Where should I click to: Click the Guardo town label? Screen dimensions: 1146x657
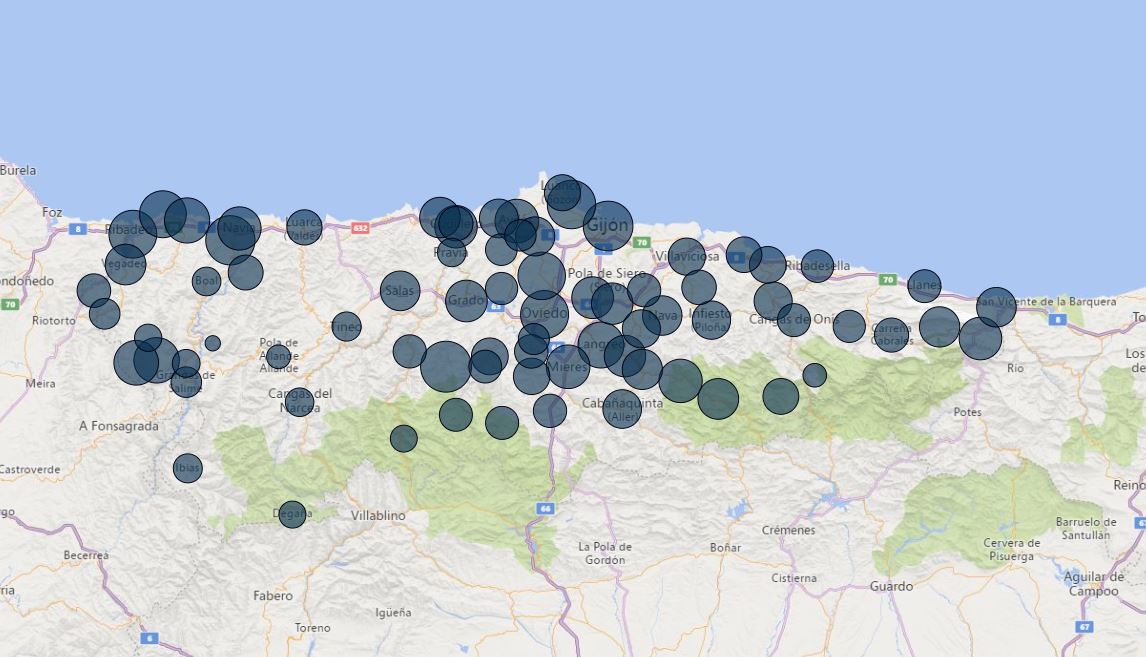pos(891,587)
